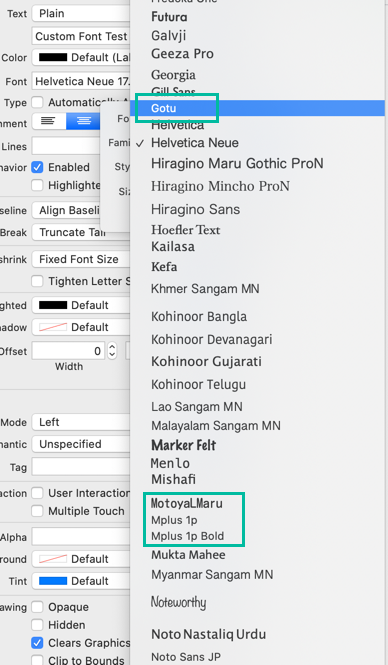
Task: Pick Kohinoor Gujarati font
Action: [207, 362]
